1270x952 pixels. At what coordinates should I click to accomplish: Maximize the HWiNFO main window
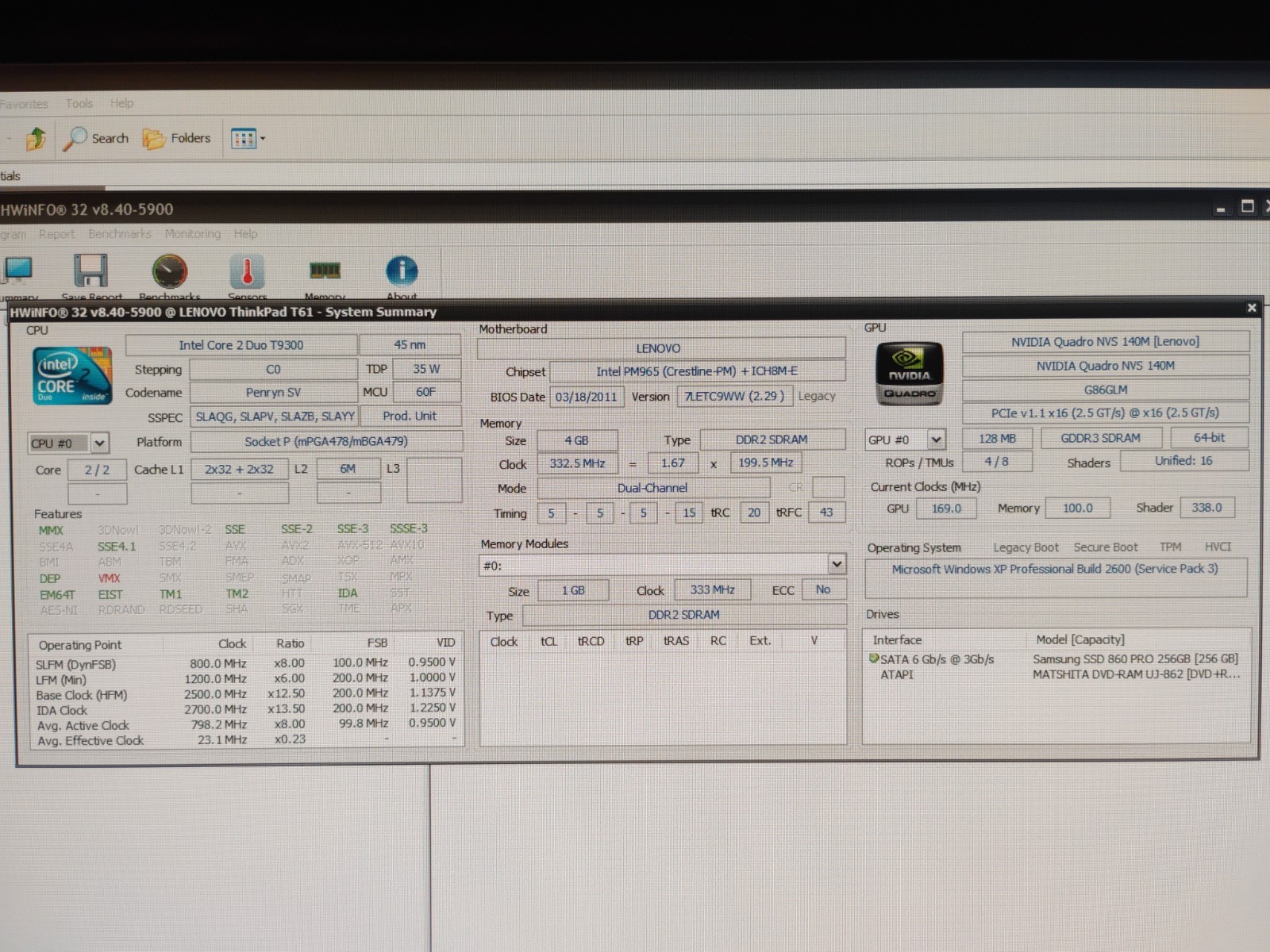click(x=1248, y=206)
